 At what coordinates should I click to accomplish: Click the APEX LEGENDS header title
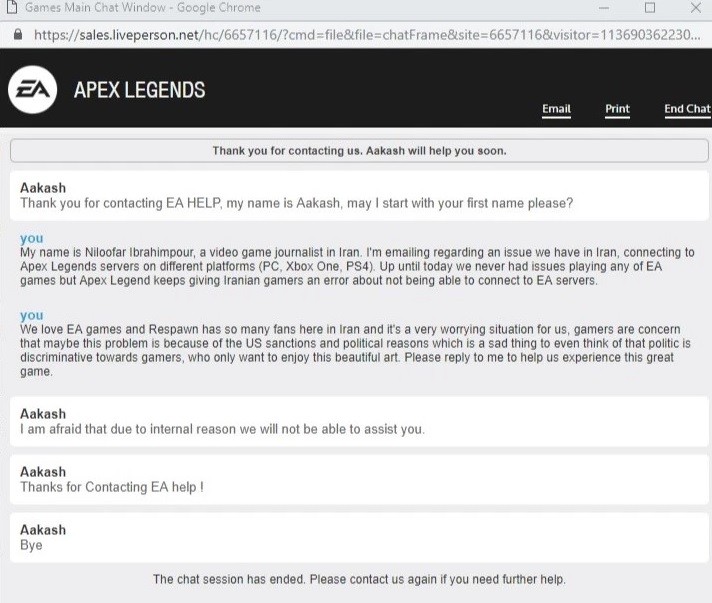[139, 90]
